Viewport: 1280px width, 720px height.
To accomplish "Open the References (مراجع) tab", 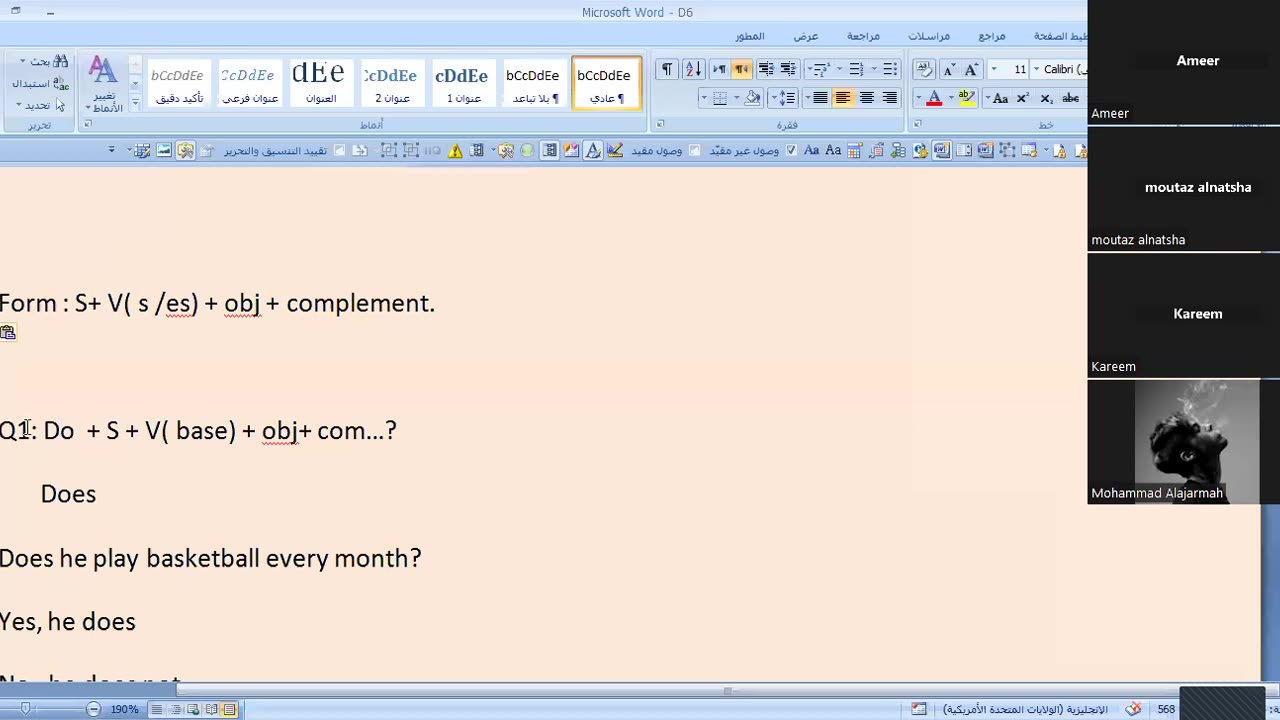I will [x=992, y=36].
